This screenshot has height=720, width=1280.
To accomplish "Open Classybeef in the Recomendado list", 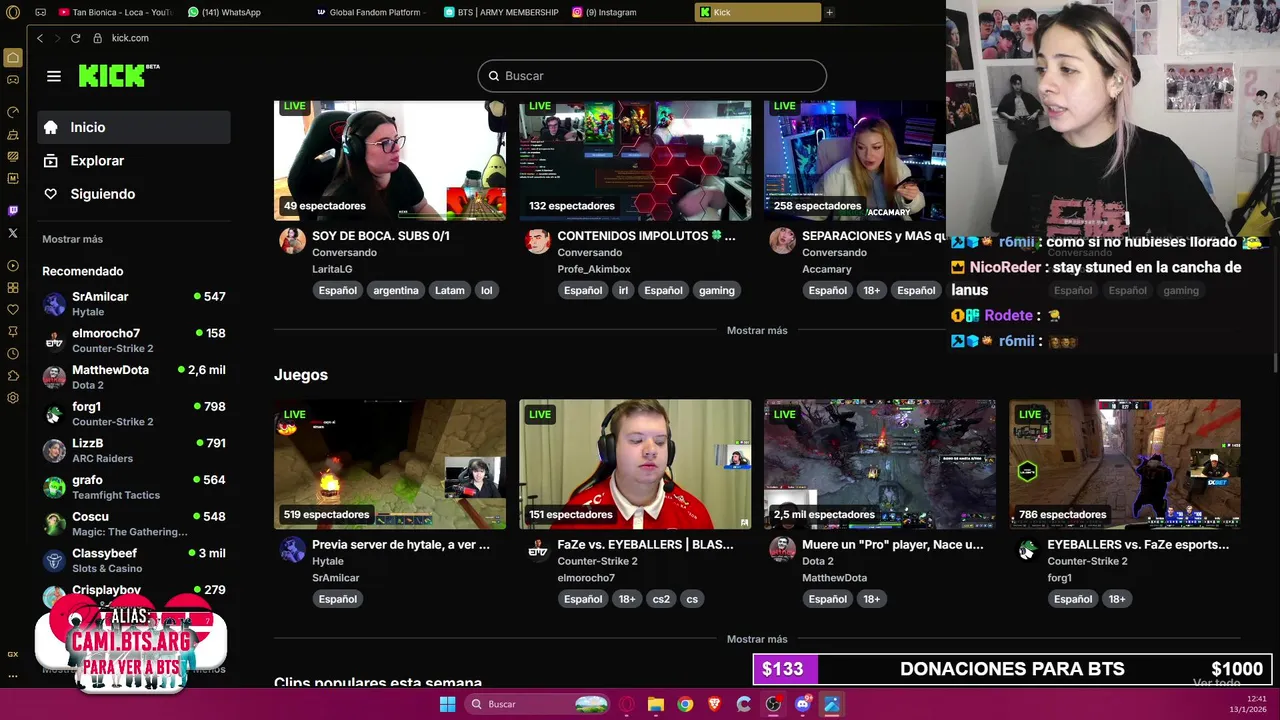I will point(134,560).
